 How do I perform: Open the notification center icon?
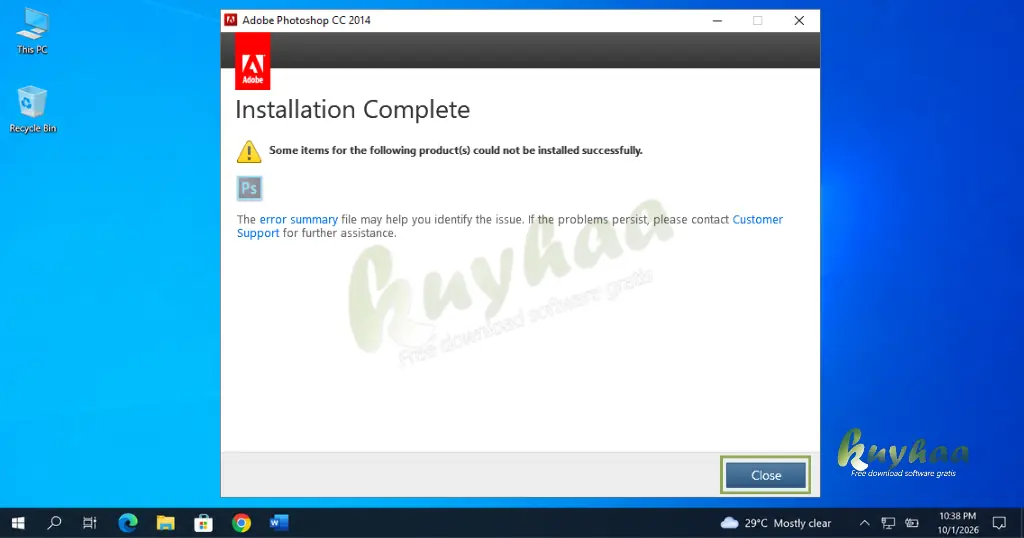(999, 523)
